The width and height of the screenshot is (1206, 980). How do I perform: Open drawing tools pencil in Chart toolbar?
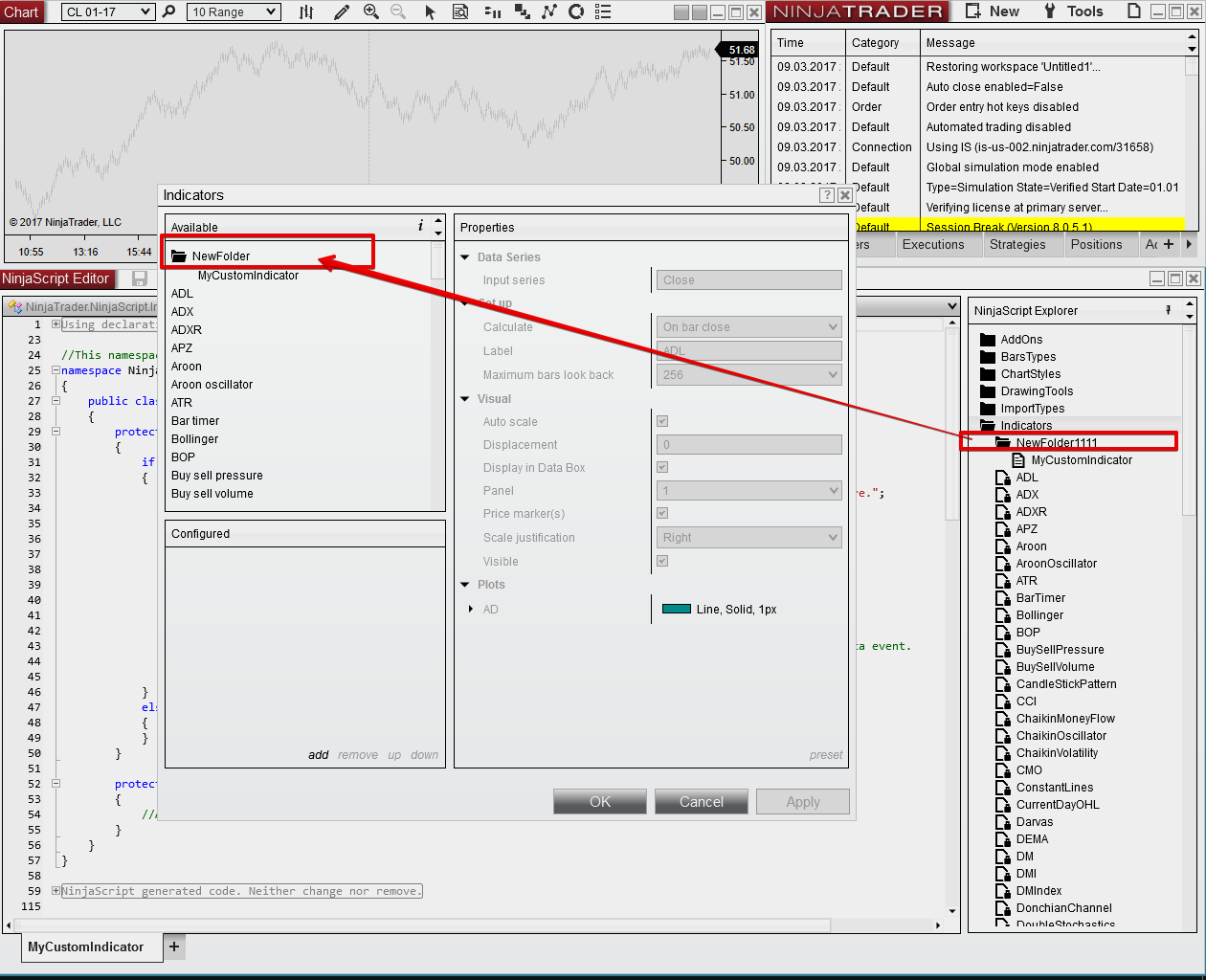342,11
